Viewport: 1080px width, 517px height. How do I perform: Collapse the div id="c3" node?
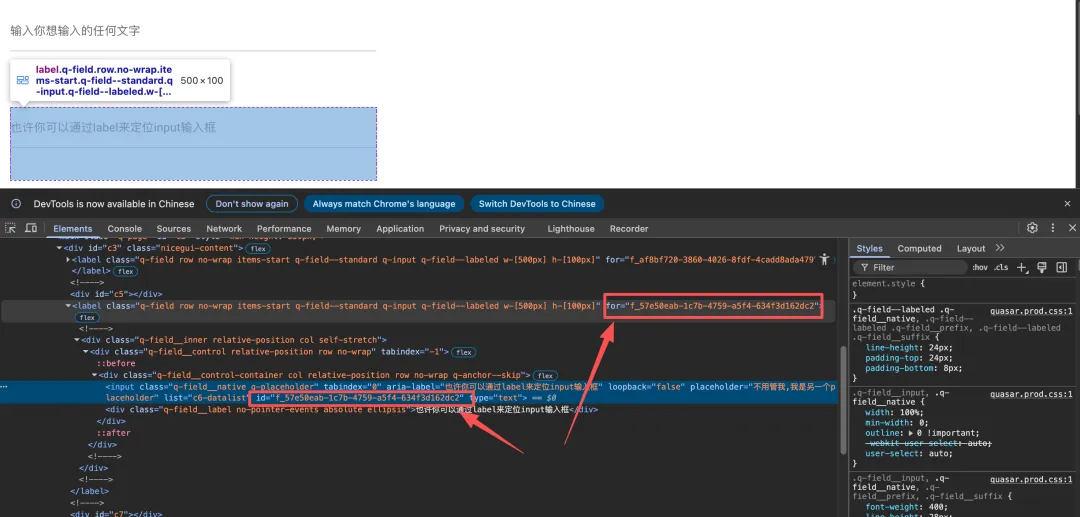click(x=59, y=248)
